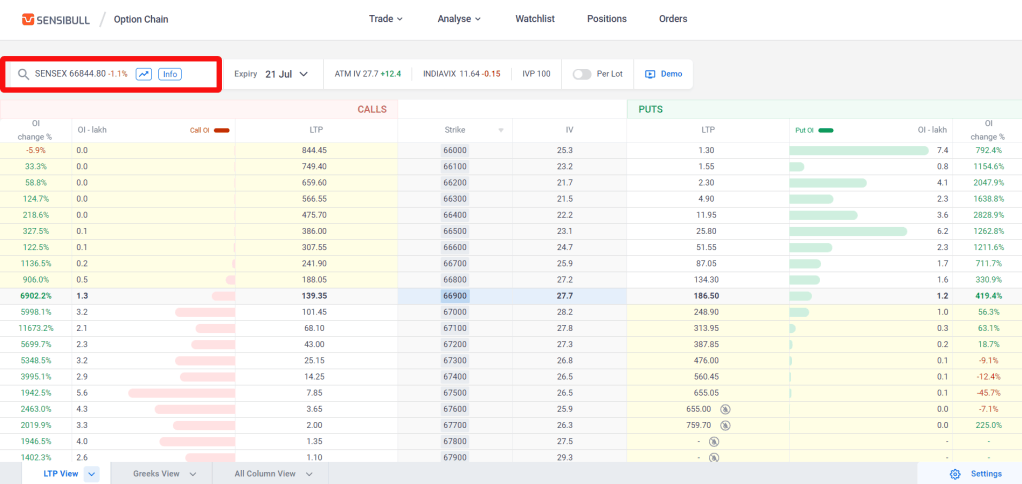Image resolution: width=1022 pixels, height=484 pixels.
Task: Select strike 66900 ATM cell
Action: [455, 296]
